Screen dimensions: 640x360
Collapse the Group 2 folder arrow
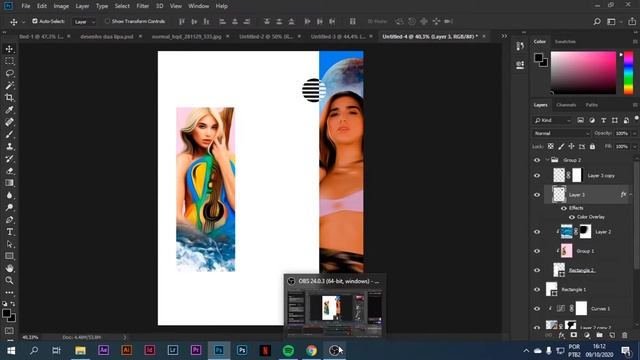pyautogui.click(x=547, y=160)
